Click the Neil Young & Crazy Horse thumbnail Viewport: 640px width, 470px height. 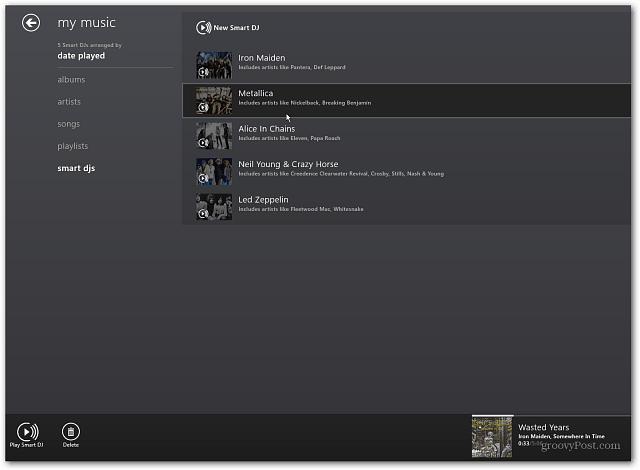214,172
